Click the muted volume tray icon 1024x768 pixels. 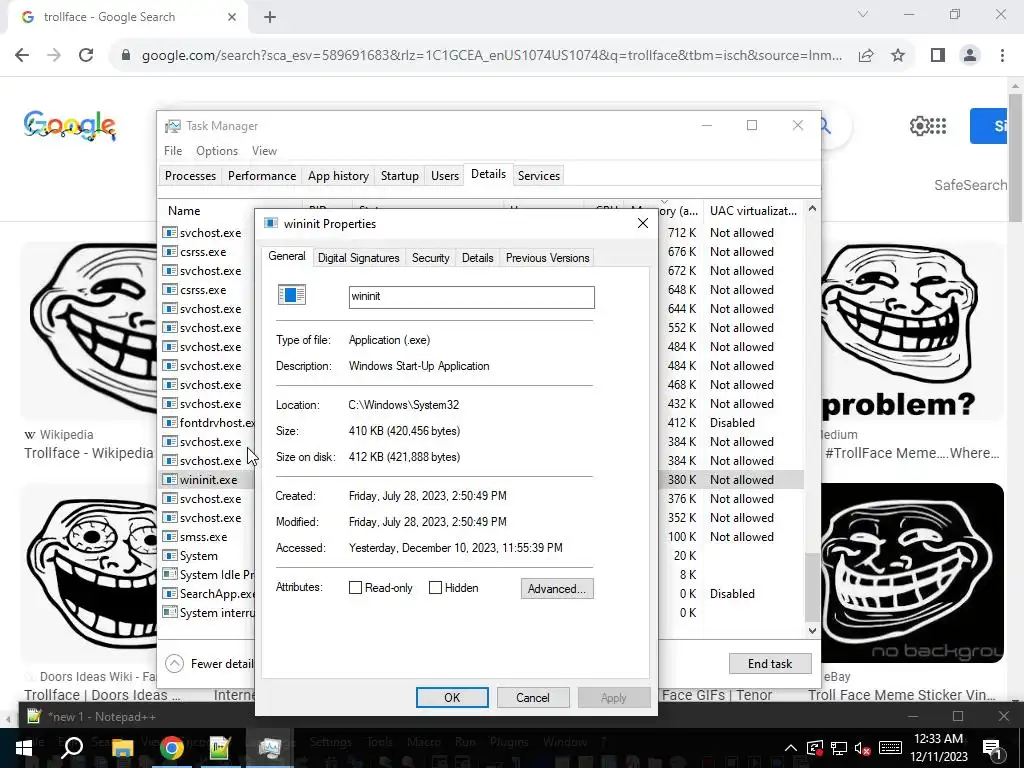[862, 748]
